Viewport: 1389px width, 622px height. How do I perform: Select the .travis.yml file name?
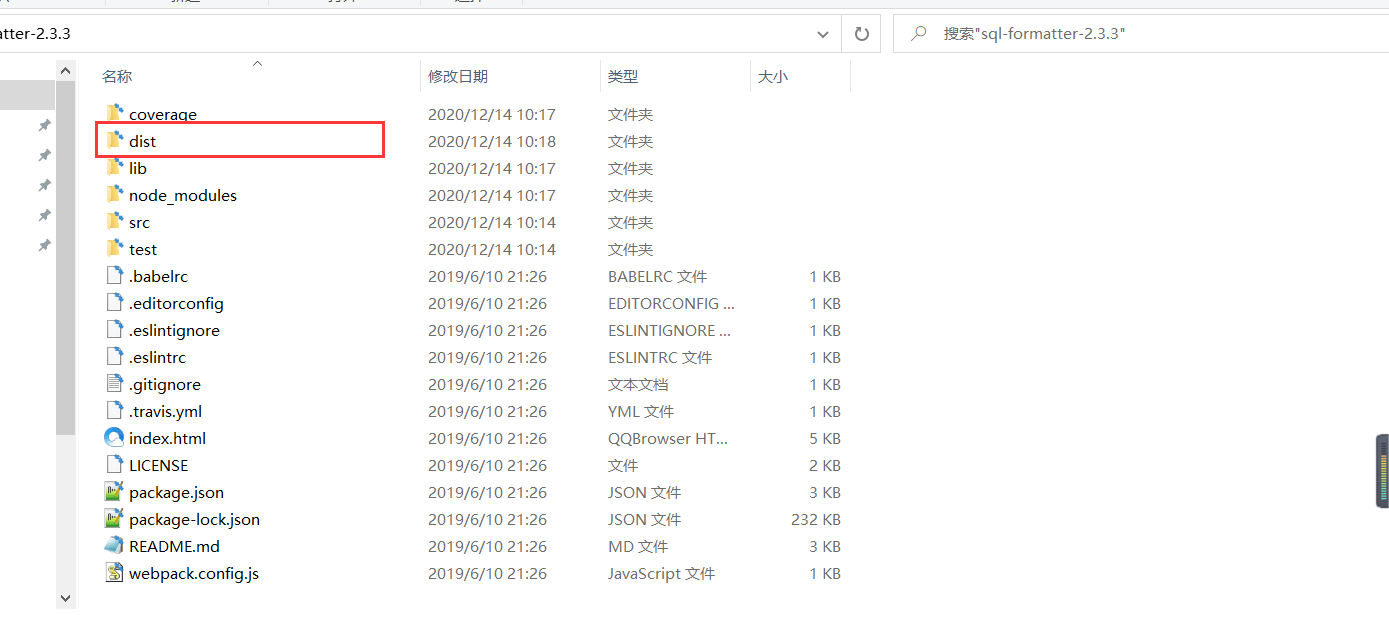165,411
